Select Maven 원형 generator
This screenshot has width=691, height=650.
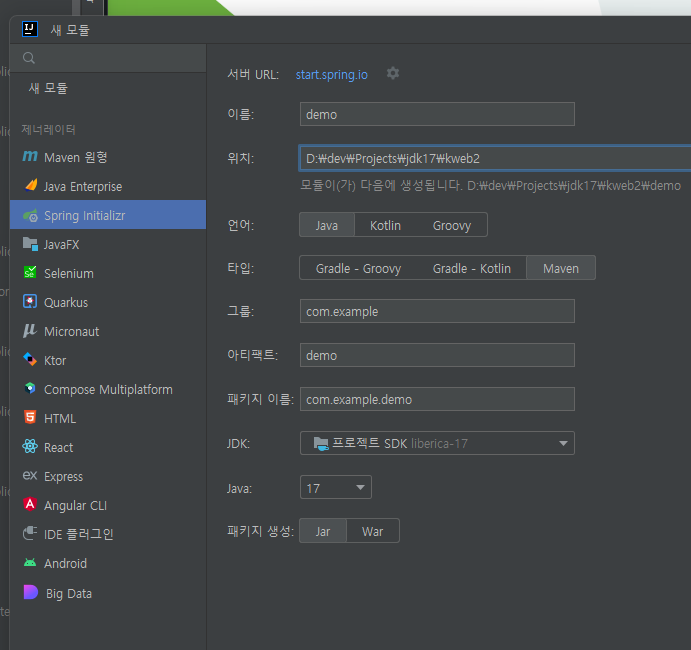point(108,157)
